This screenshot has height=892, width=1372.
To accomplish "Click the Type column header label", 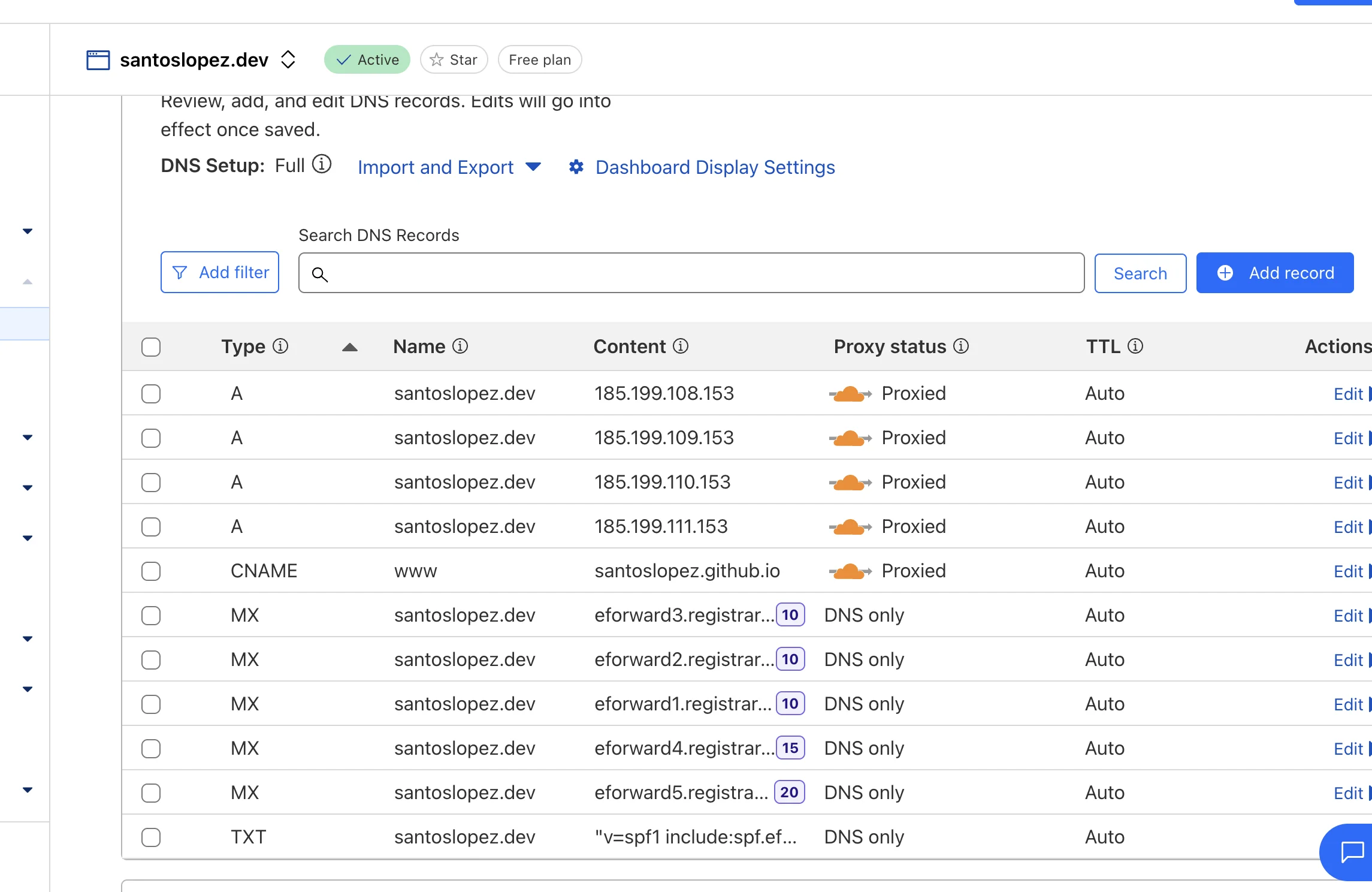I will pyautogui.click(x=243, y=346).
